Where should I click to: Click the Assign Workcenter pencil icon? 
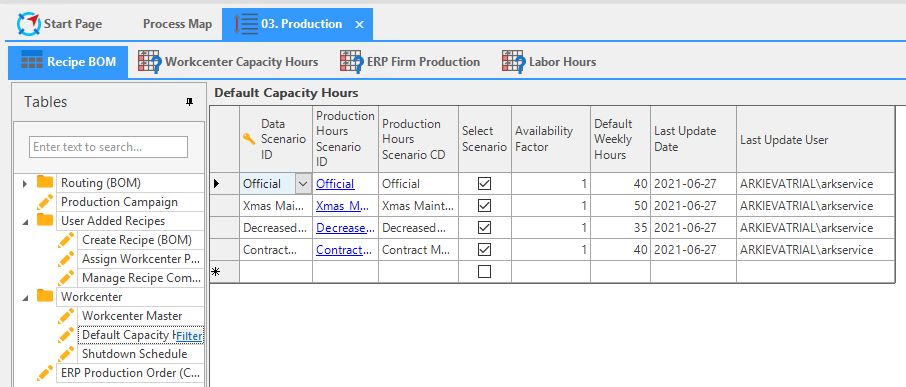pos(66,258)
